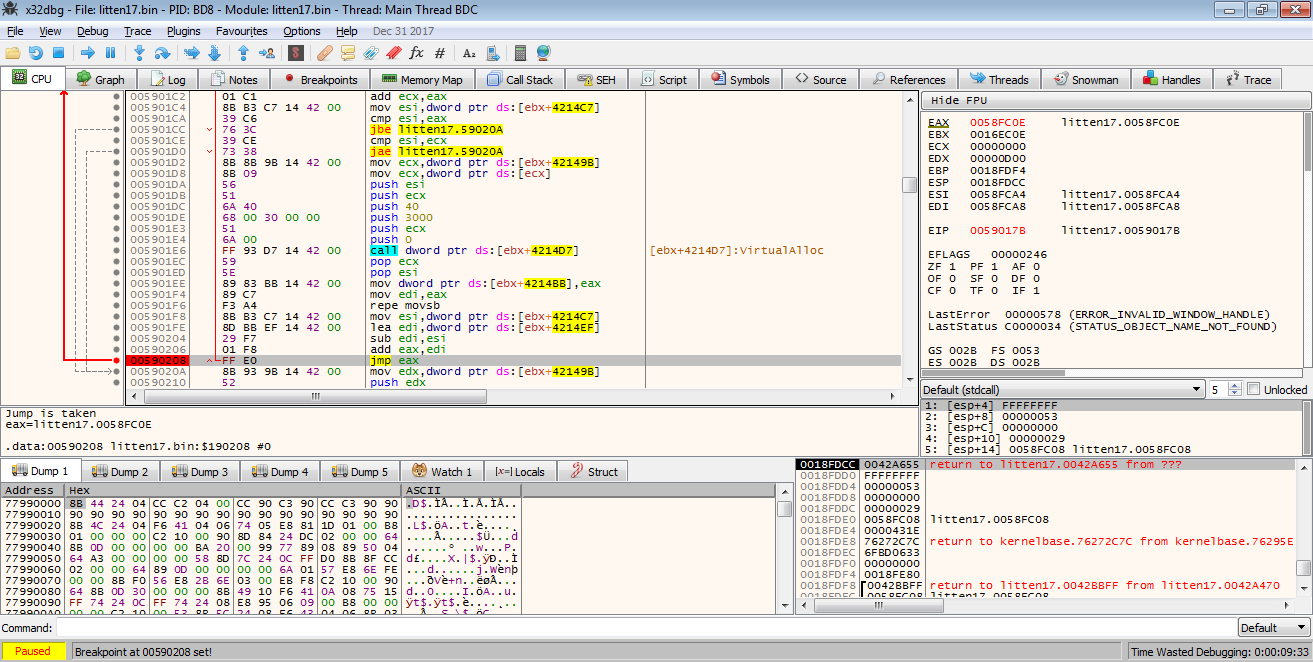Switch to the Breakpoints tab
Viewport: 1313px width, 662px height.
tap(320, 79)
